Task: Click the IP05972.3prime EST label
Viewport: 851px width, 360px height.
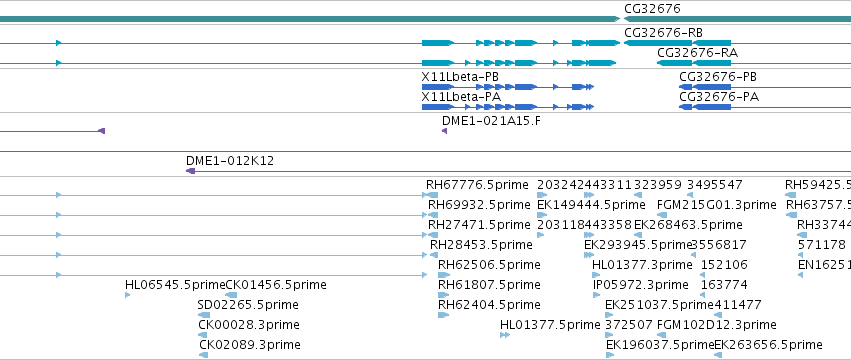Action: [x=640, y=285]
